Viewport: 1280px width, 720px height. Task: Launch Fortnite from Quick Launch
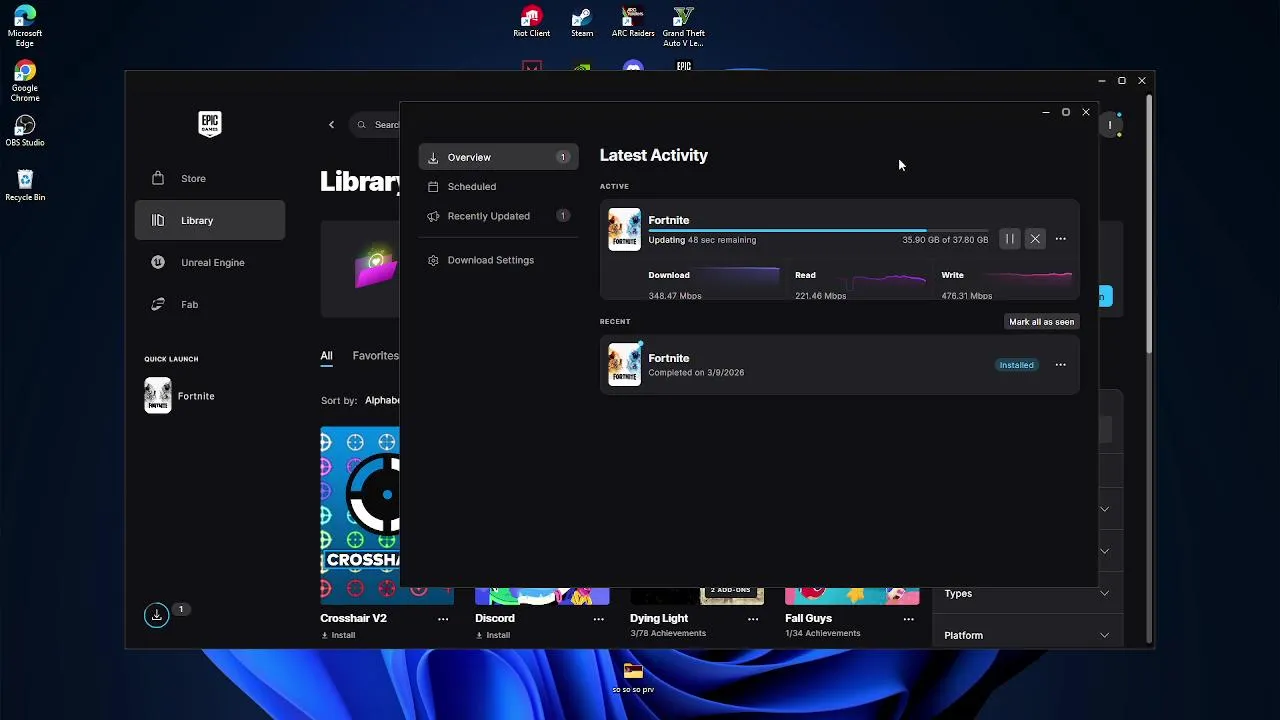pyautogui.click(x=180, y=396)
